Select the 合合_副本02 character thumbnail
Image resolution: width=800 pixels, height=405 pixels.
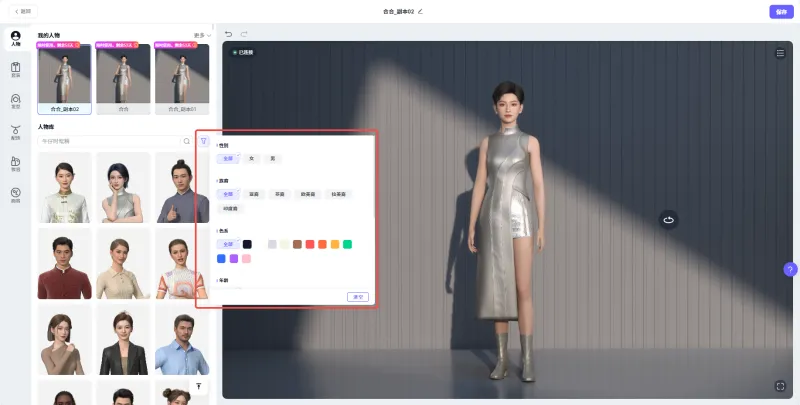64,79
